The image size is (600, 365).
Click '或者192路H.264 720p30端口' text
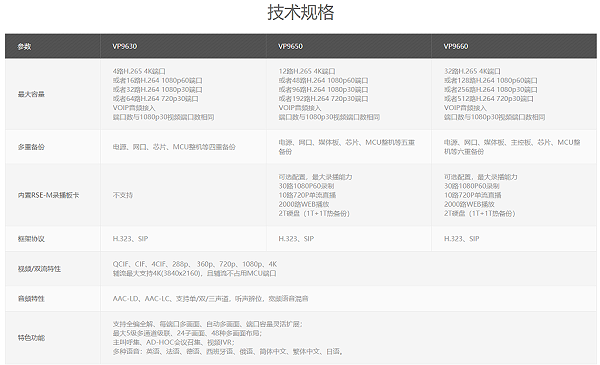323,99
